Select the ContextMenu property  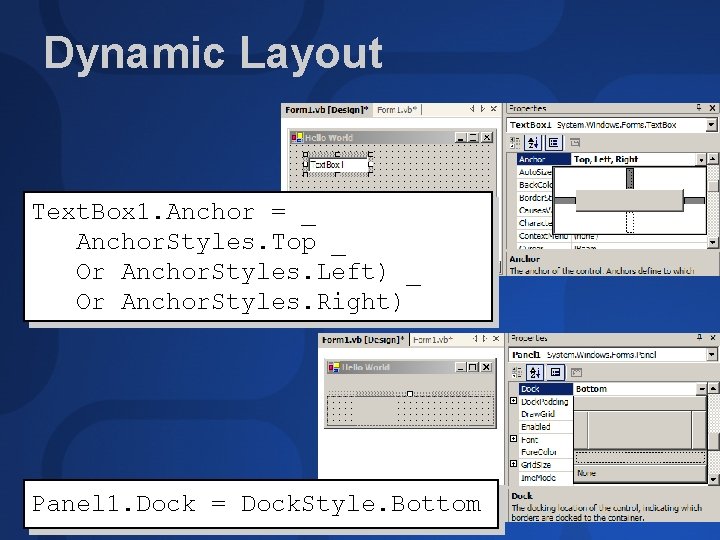coord(544,236)
